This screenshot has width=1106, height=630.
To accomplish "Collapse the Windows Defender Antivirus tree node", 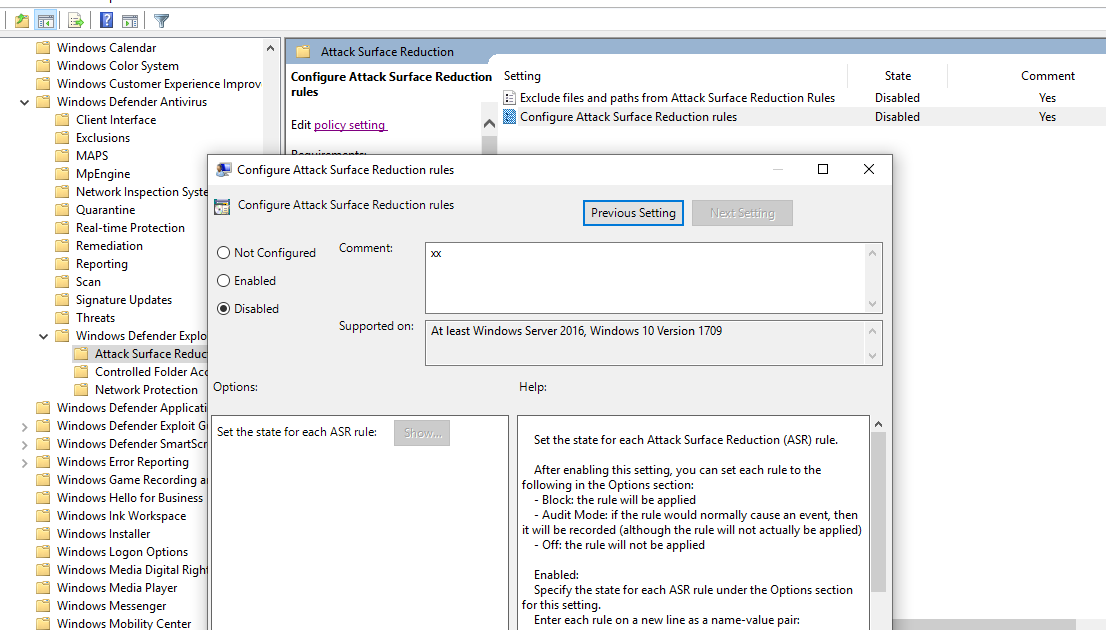I will point(25,102).
